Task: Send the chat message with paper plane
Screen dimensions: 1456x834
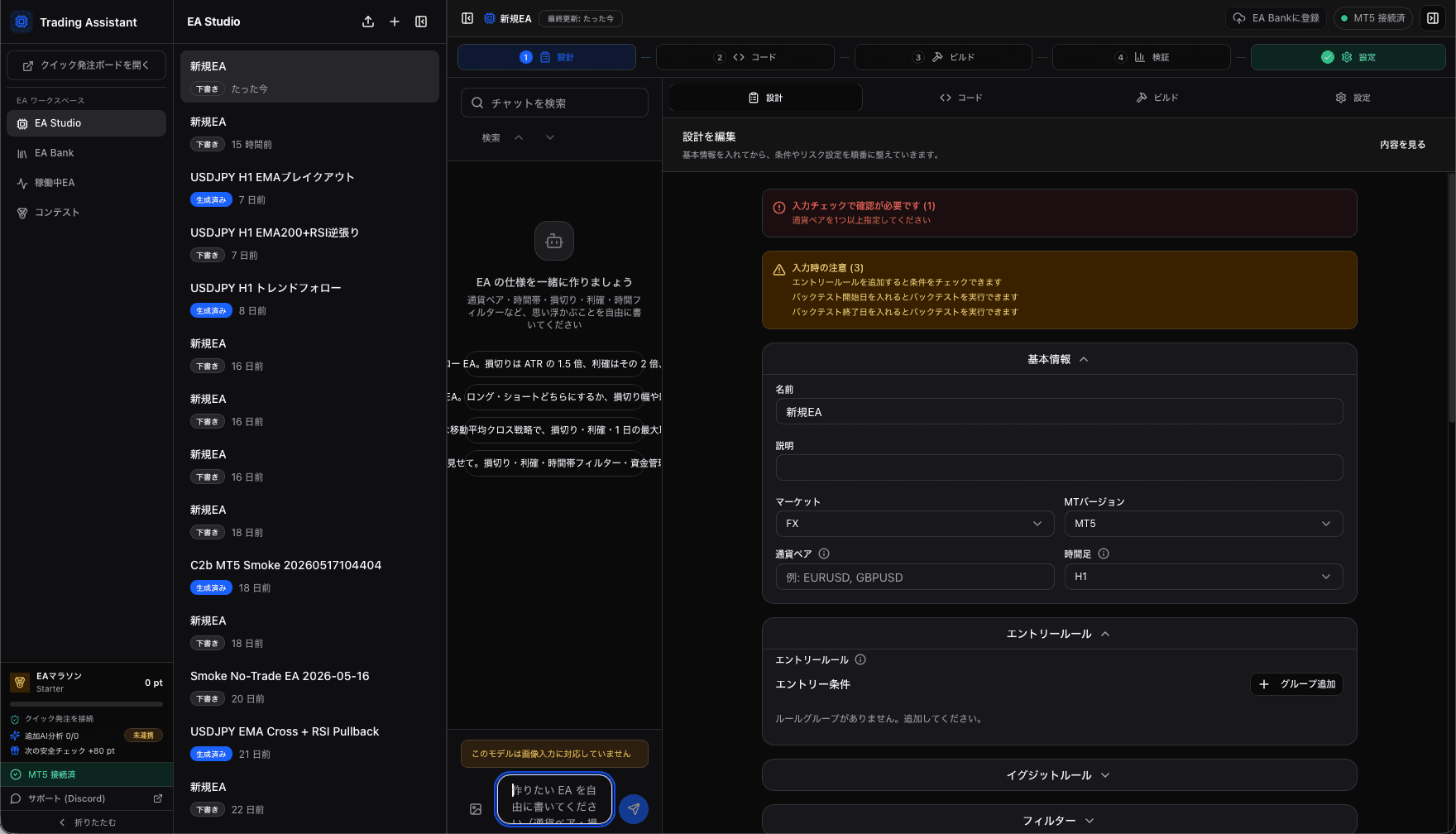Action: [x=634, y=809]
